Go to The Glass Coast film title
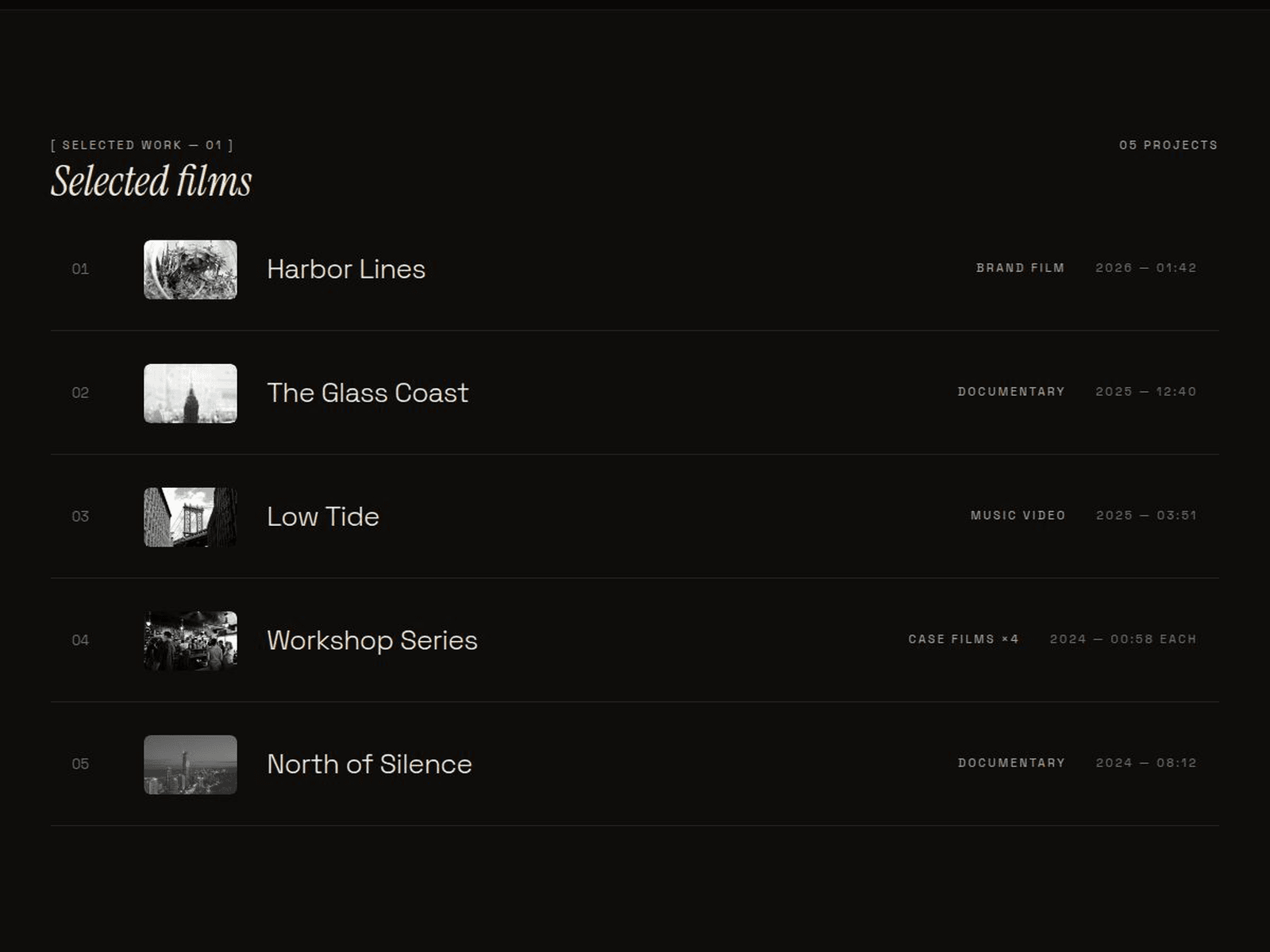Screen dimensions: 1270x952 pos(368,393)
